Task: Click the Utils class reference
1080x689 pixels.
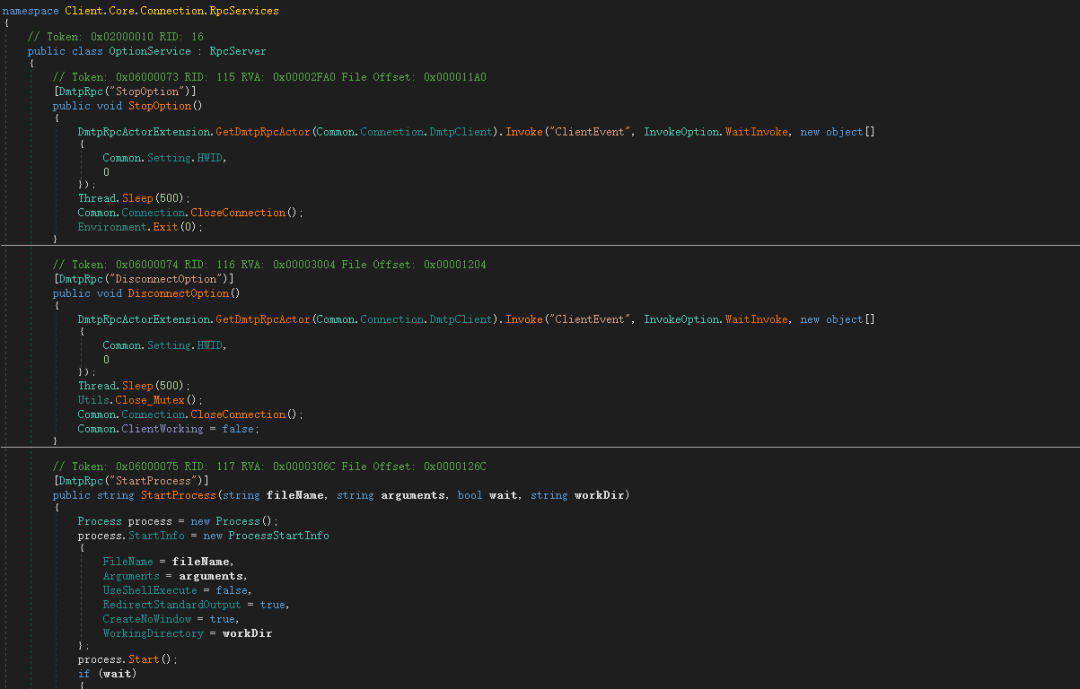Action: [93, 400]
